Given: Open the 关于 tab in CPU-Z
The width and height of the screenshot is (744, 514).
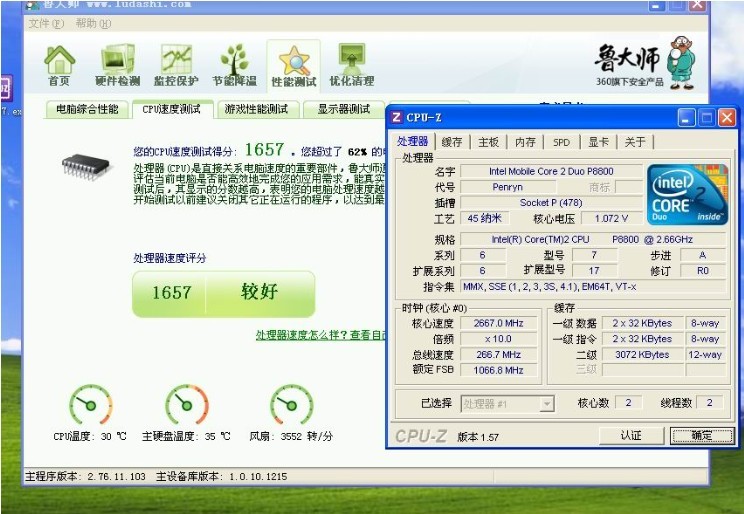Looking at the screenshot, I should [635, 142].
